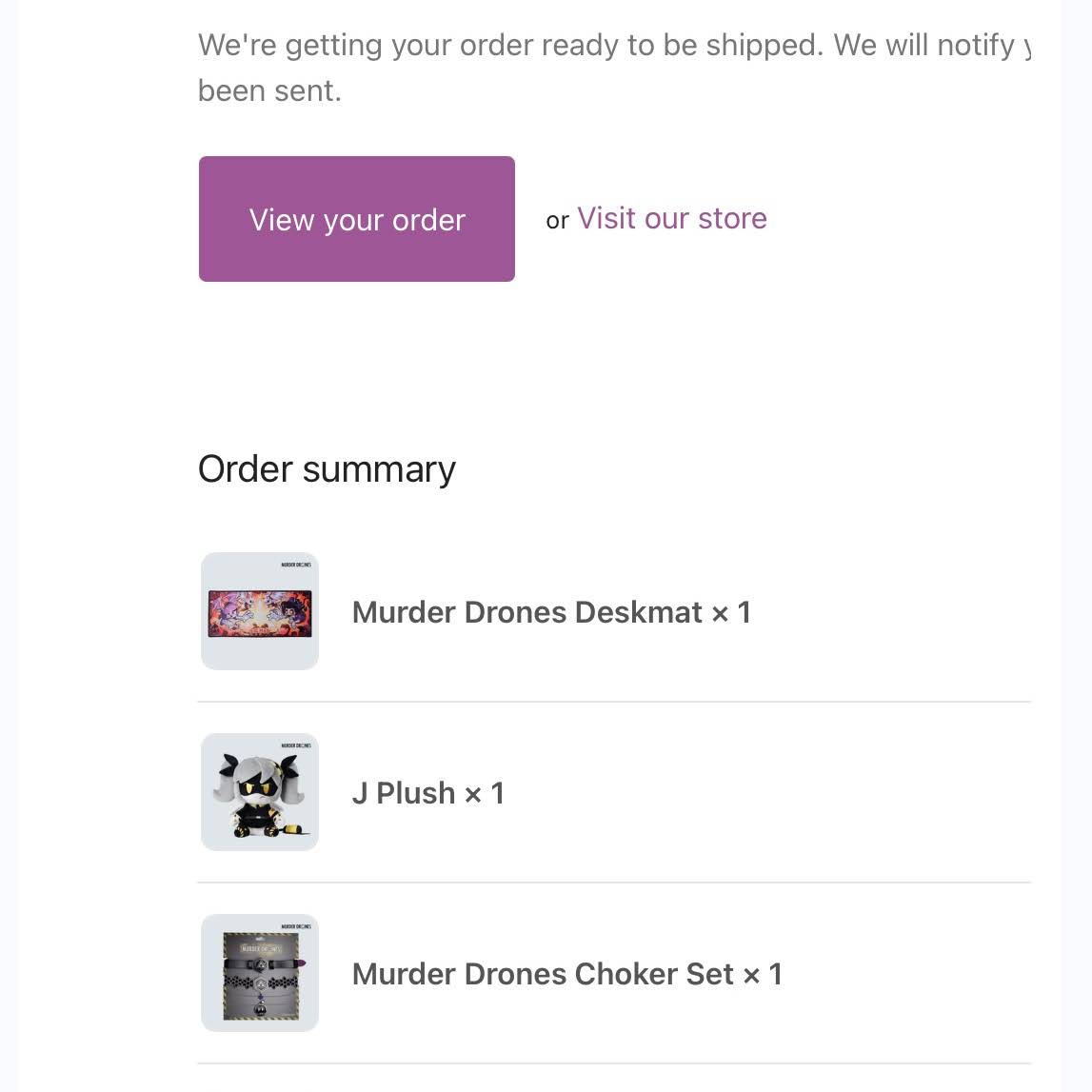Select the J Plush product image
This screenshot has width=1092, height=1092.
260,794
